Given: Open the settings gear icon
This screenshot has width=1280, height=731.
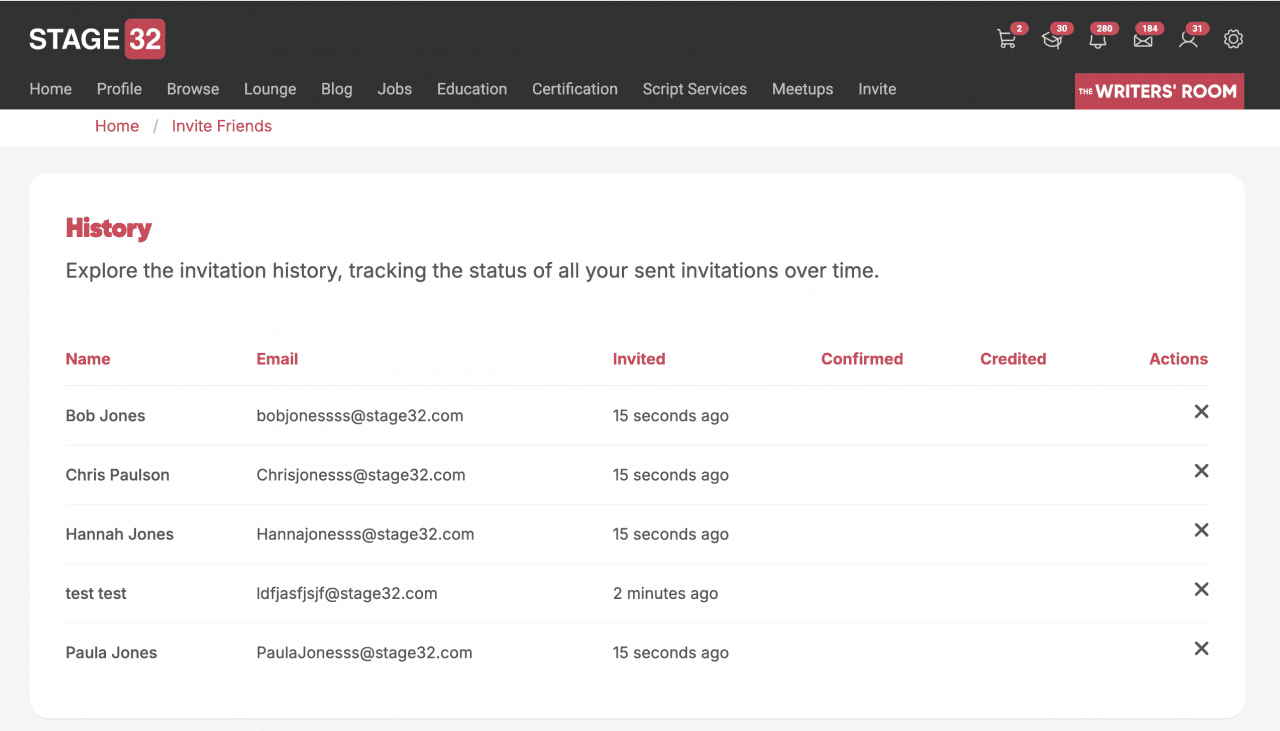Looking at the screenshot, I should [x=1233, y=39].
